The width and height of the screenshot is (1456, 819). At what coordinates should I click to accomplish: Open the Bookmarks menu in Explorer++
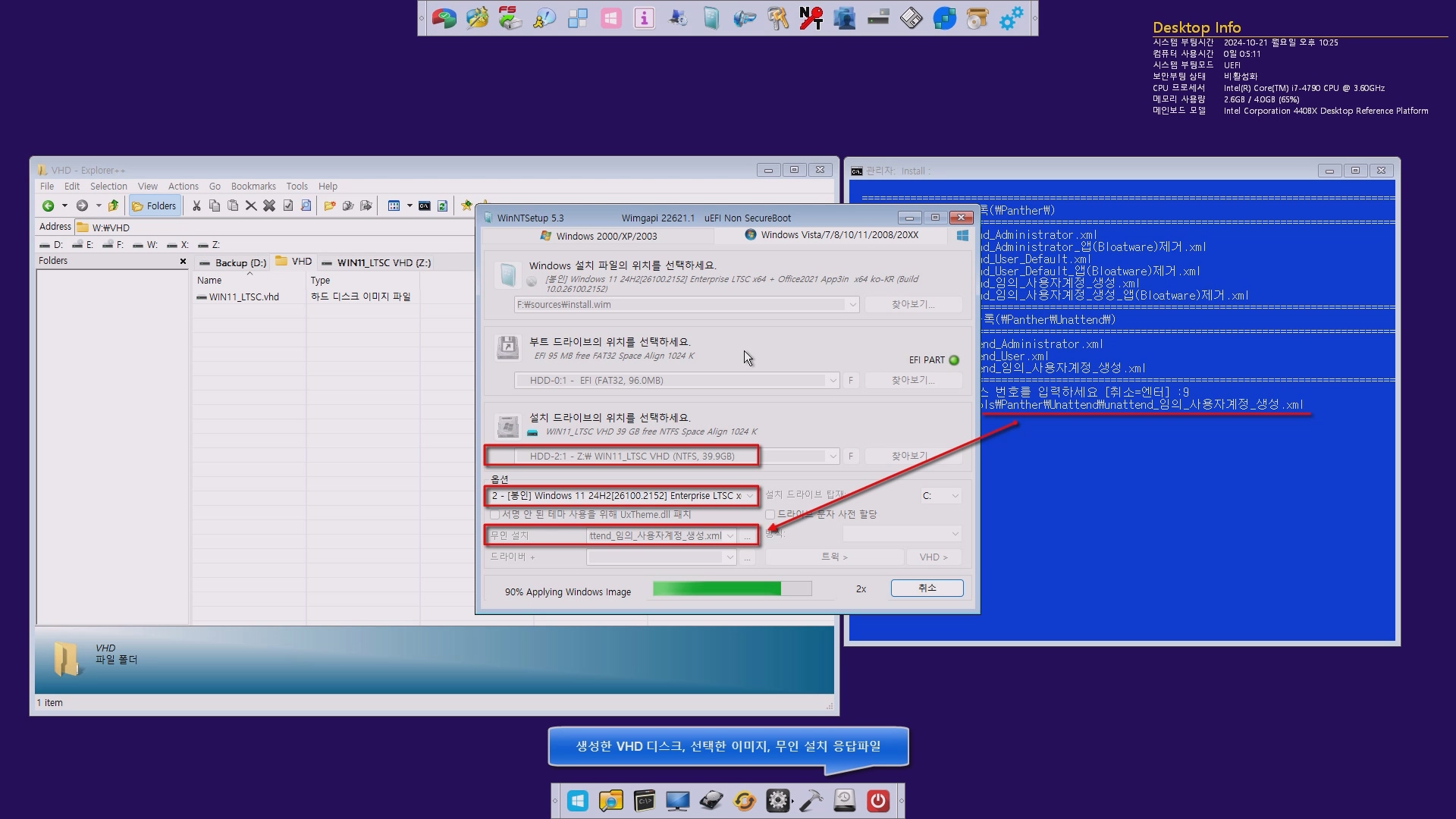pyautogui.click(x=253, y=186)
